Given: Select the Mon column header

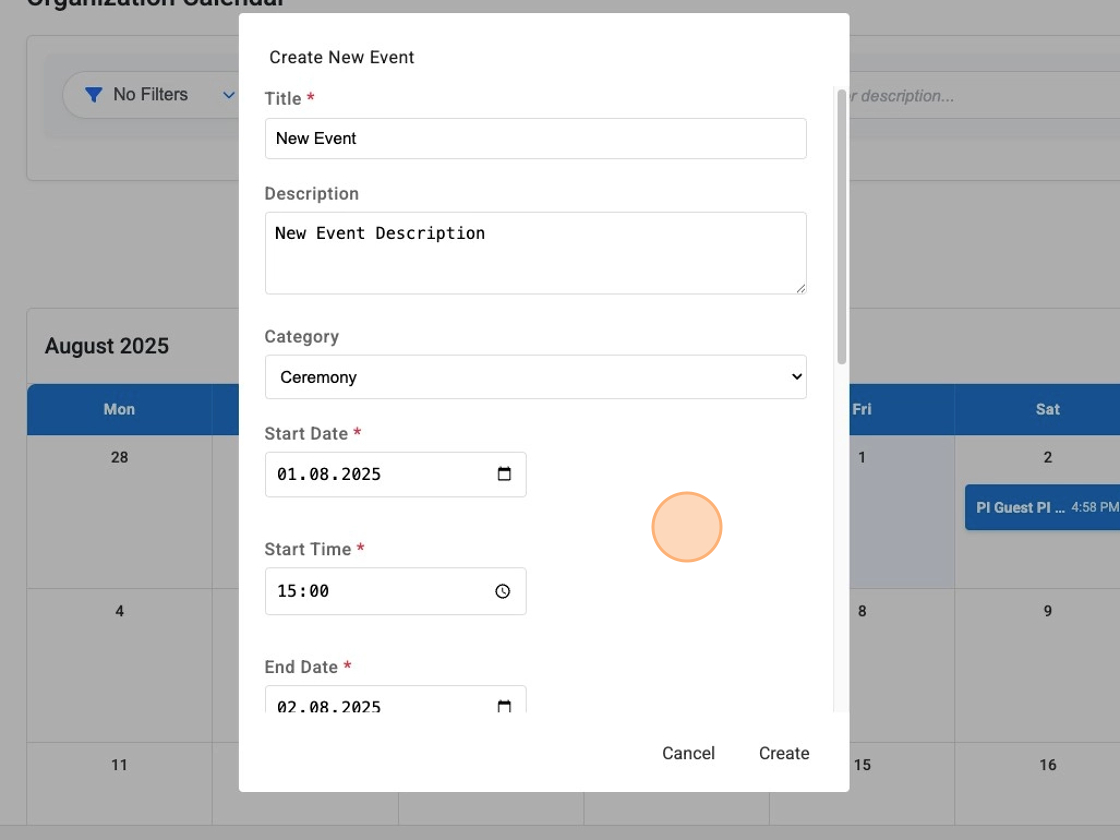Looking at the screenshot, I should tap(119, 409).
